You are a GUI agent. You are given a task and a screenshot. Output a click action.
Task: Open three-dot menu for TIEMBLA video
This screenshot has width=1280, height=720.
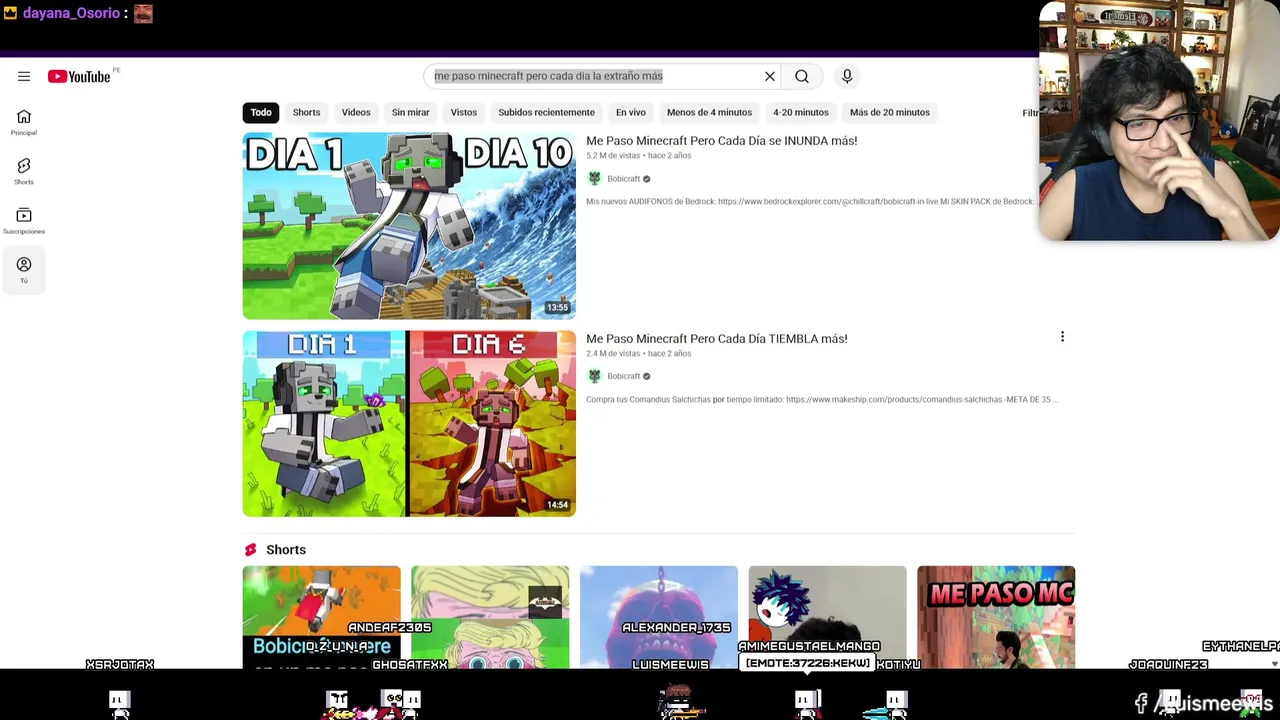pos(1062,337)
